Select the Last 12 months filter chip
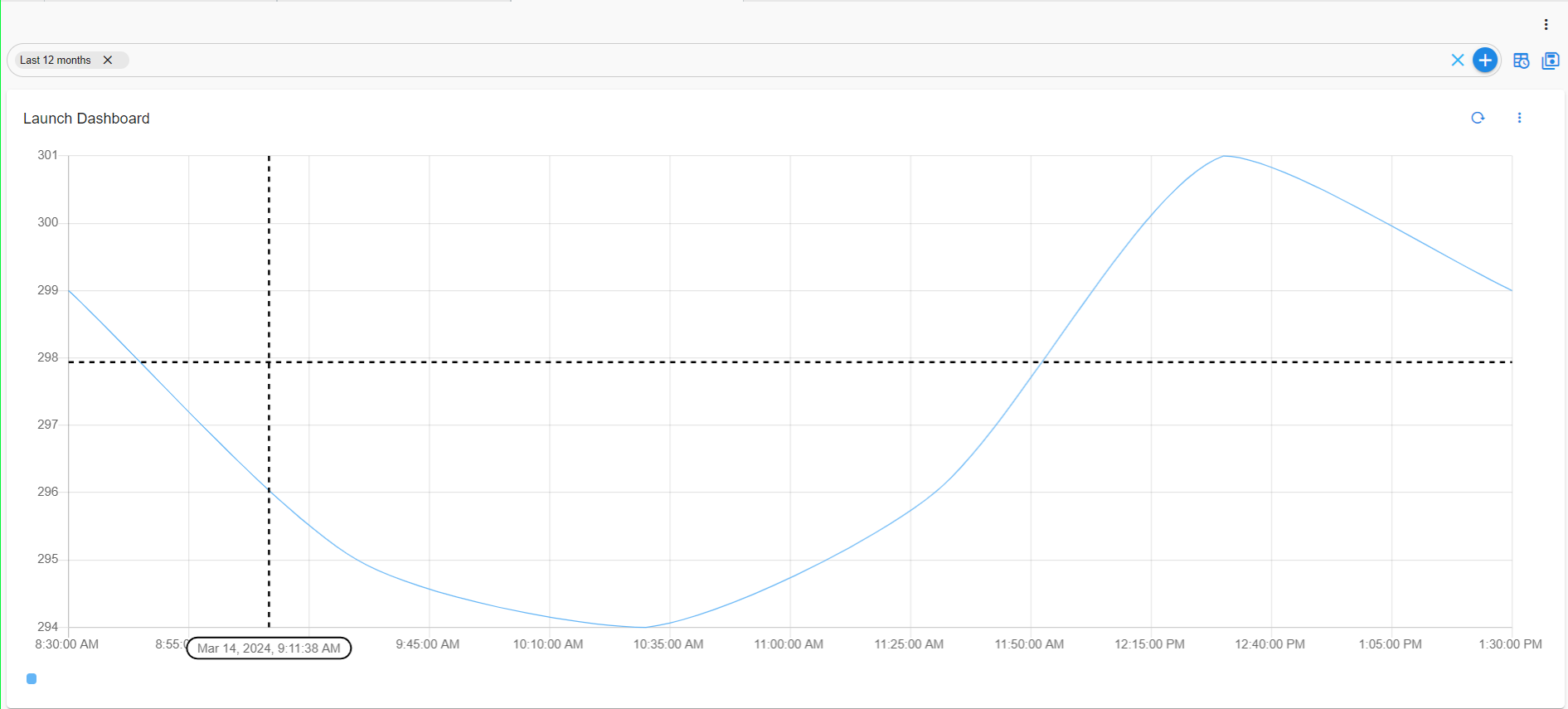 (x=56, y=61)
